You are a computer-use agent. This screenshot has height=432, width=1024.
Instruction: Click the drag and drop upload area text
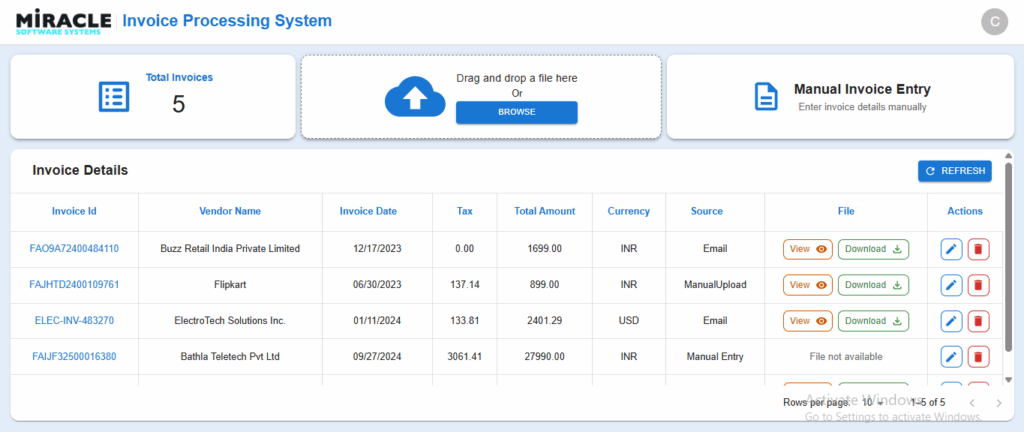coord(517,78)
